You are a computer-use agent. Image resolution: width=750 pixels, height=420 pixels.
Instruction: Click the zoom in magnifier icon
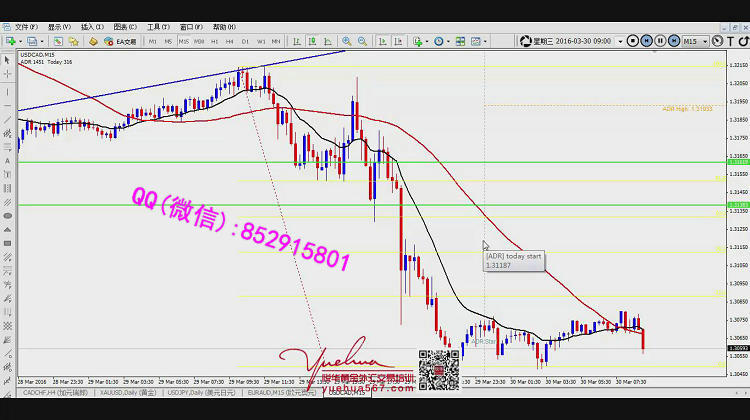[x=347, y=41]
